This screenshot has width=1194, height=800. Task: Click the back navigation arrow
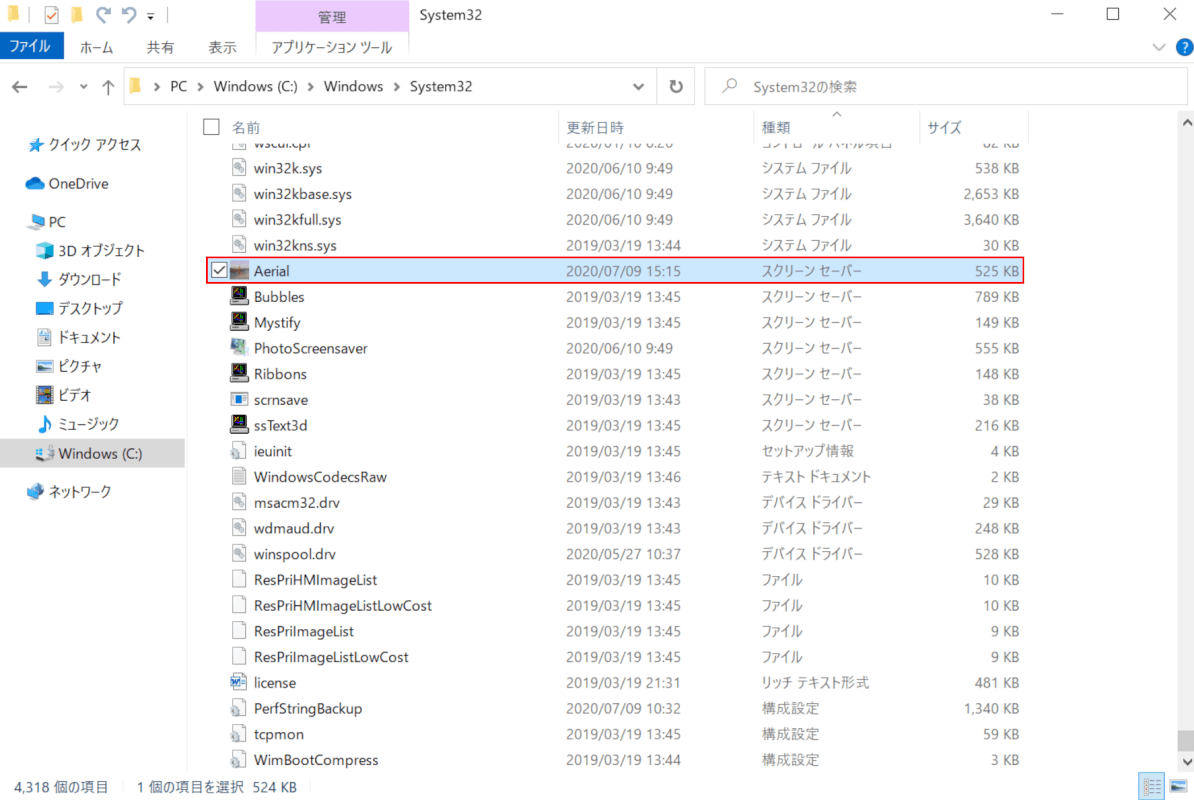(21, 87)
